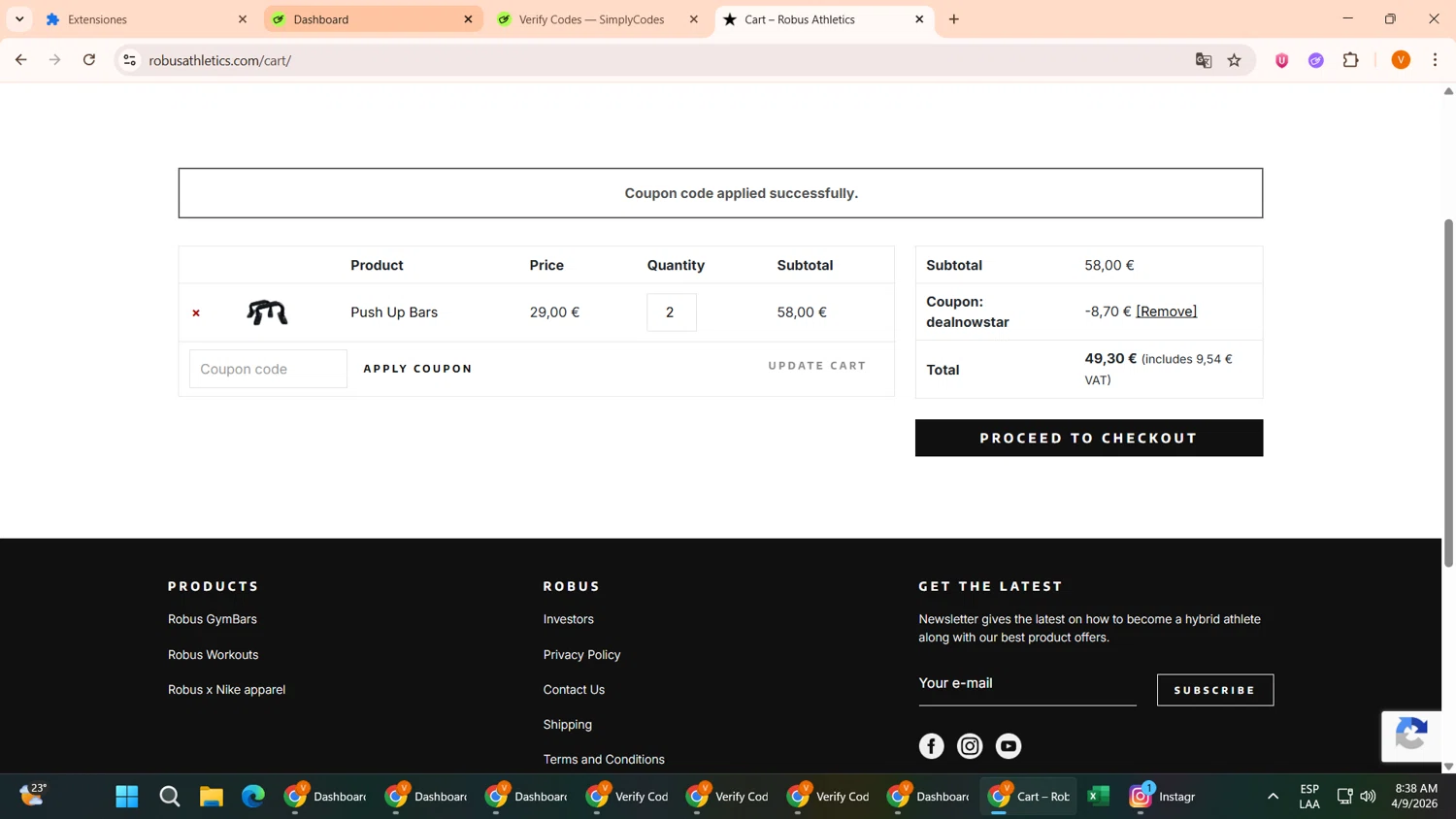The height and width of the screenshot is (819, 1456).
Task: Expand the tab search dropdown
Action: 19,19
